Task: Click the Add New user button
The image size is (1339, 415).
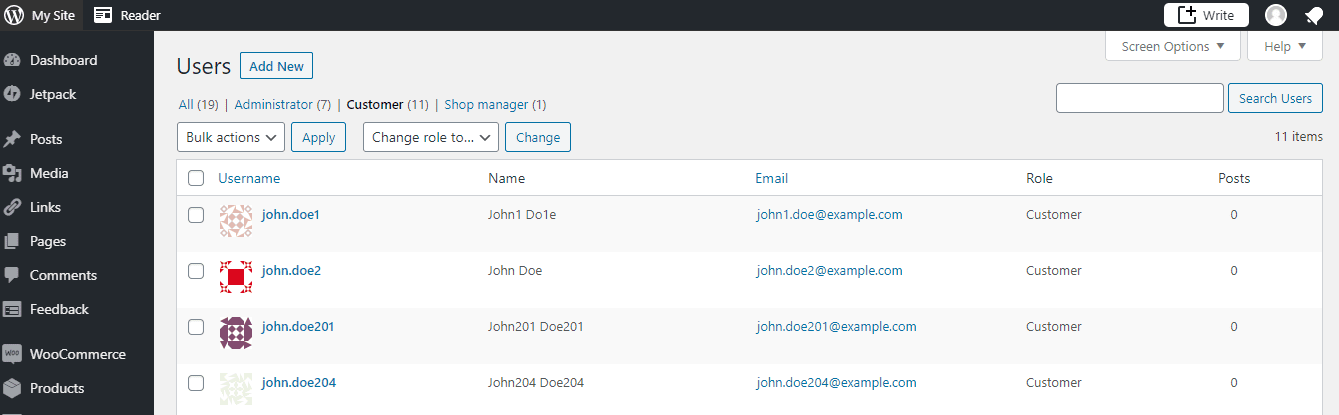Action: tap(276, 66)
